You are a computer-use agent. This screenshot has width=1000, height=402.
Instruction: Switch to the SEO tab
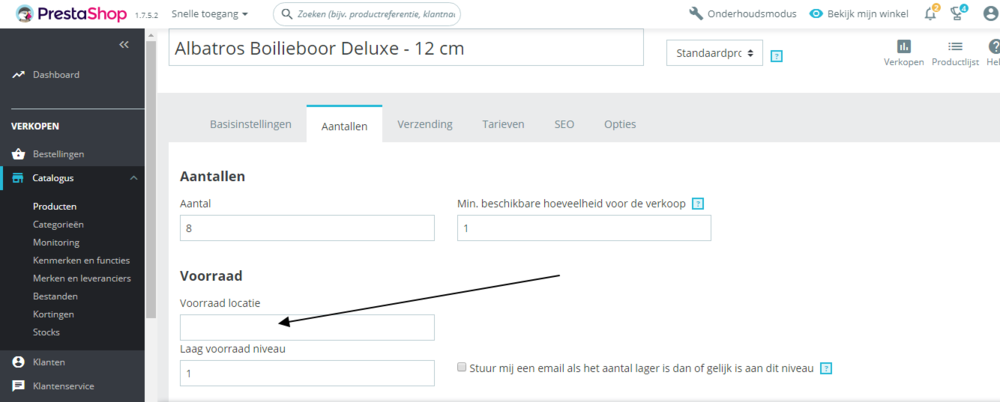(564, 124)
